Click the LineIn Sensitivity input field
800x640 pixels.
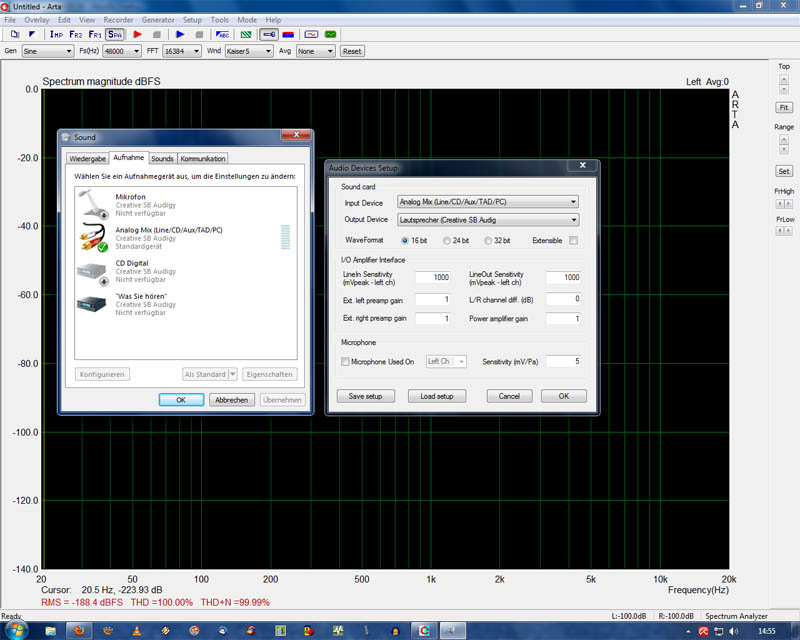click(x=433, y=277)
